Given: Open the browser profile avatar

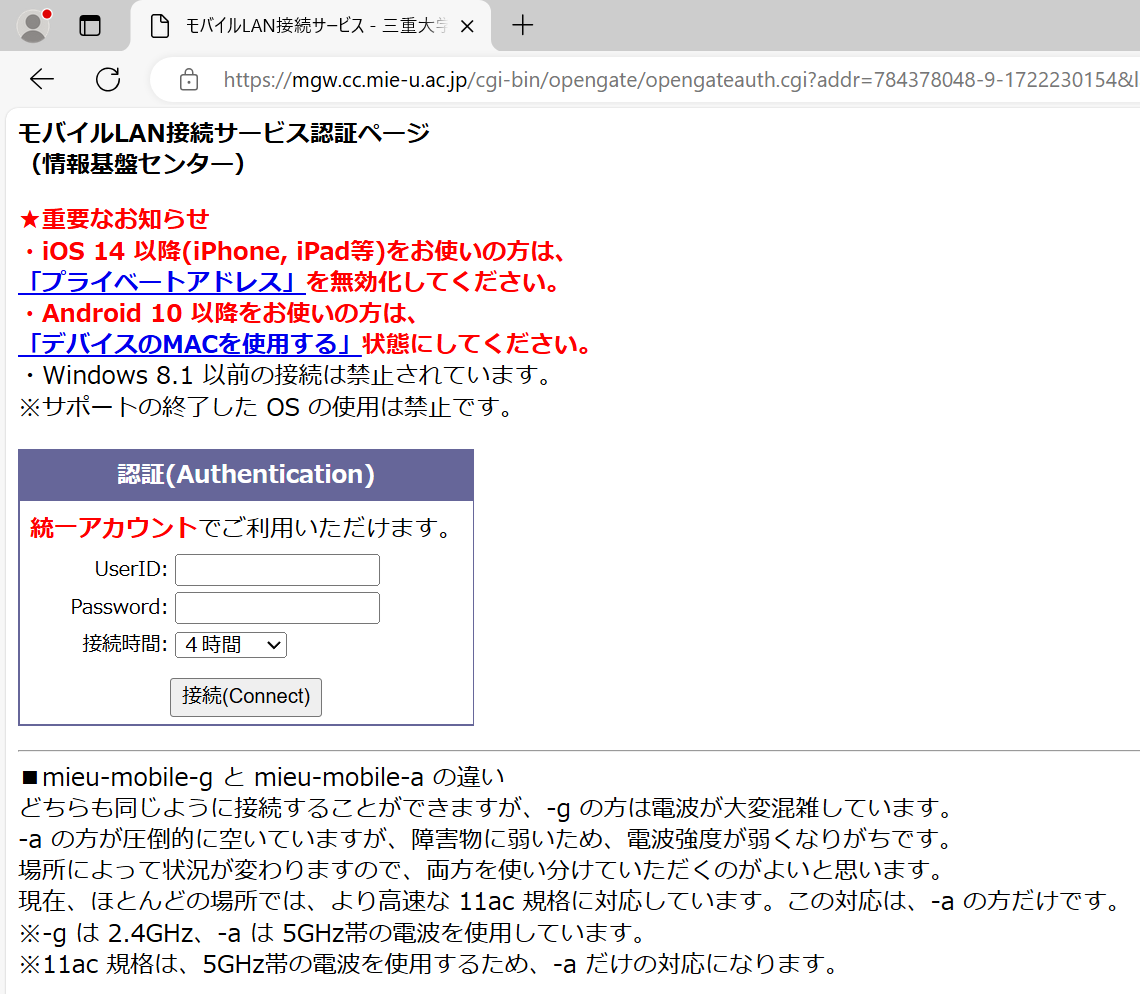Looking at the screenshot, I should [33, 26].
